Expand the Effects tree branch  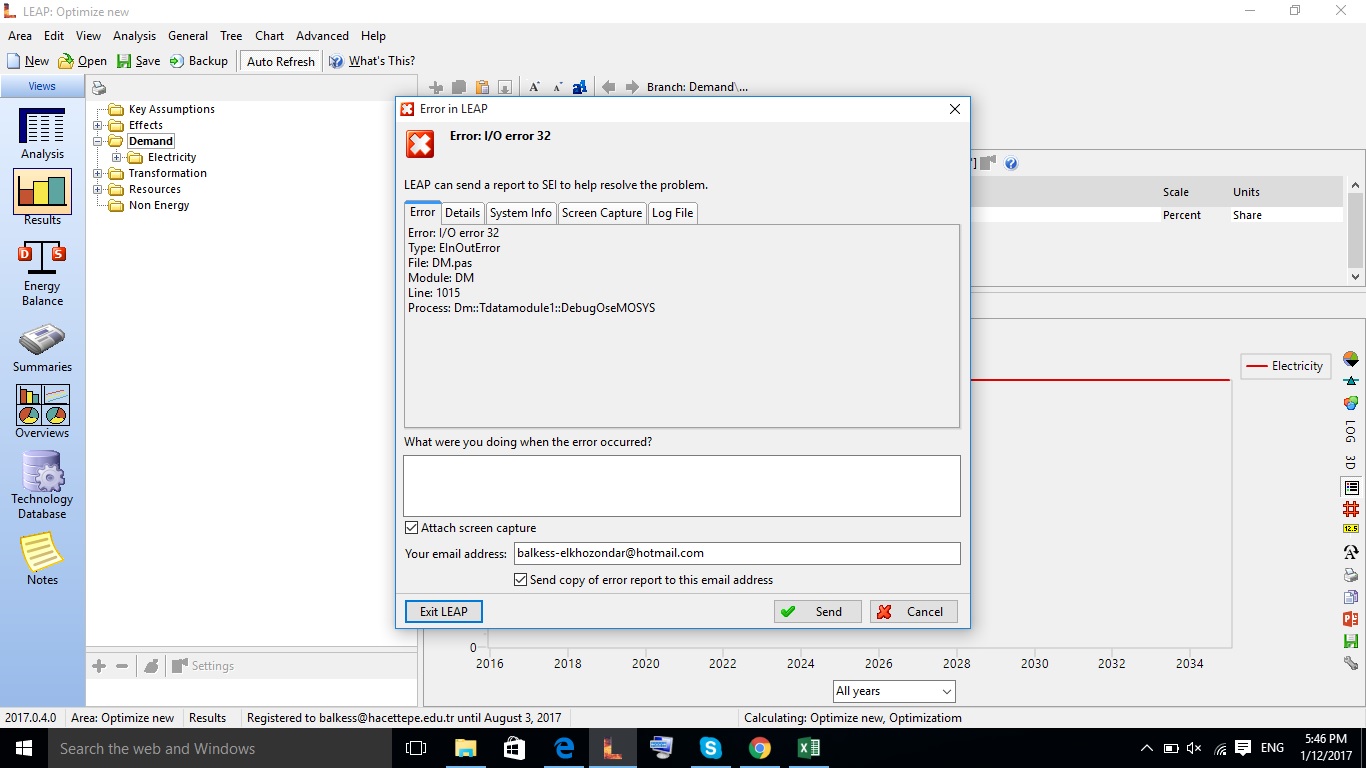tap(98, 125)
